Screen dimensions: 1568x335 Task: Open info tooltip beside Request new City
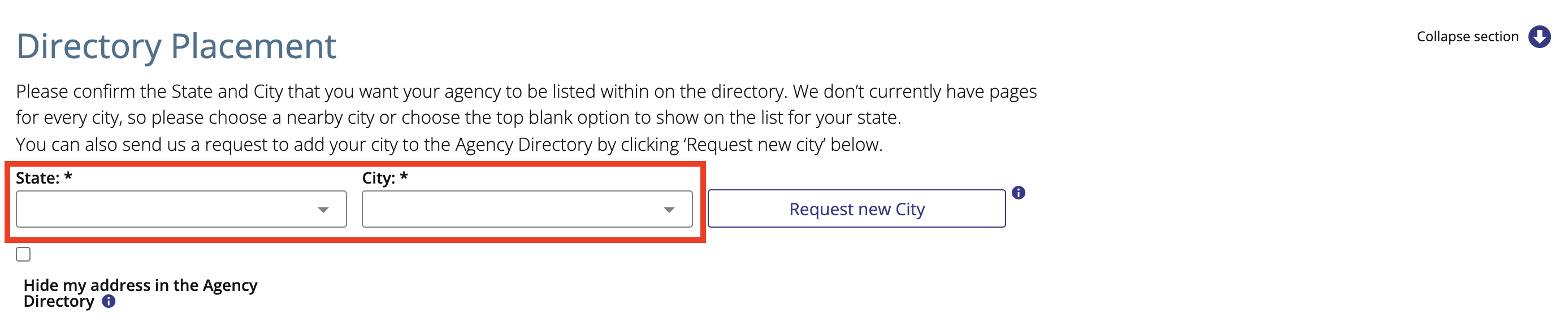1019,193
